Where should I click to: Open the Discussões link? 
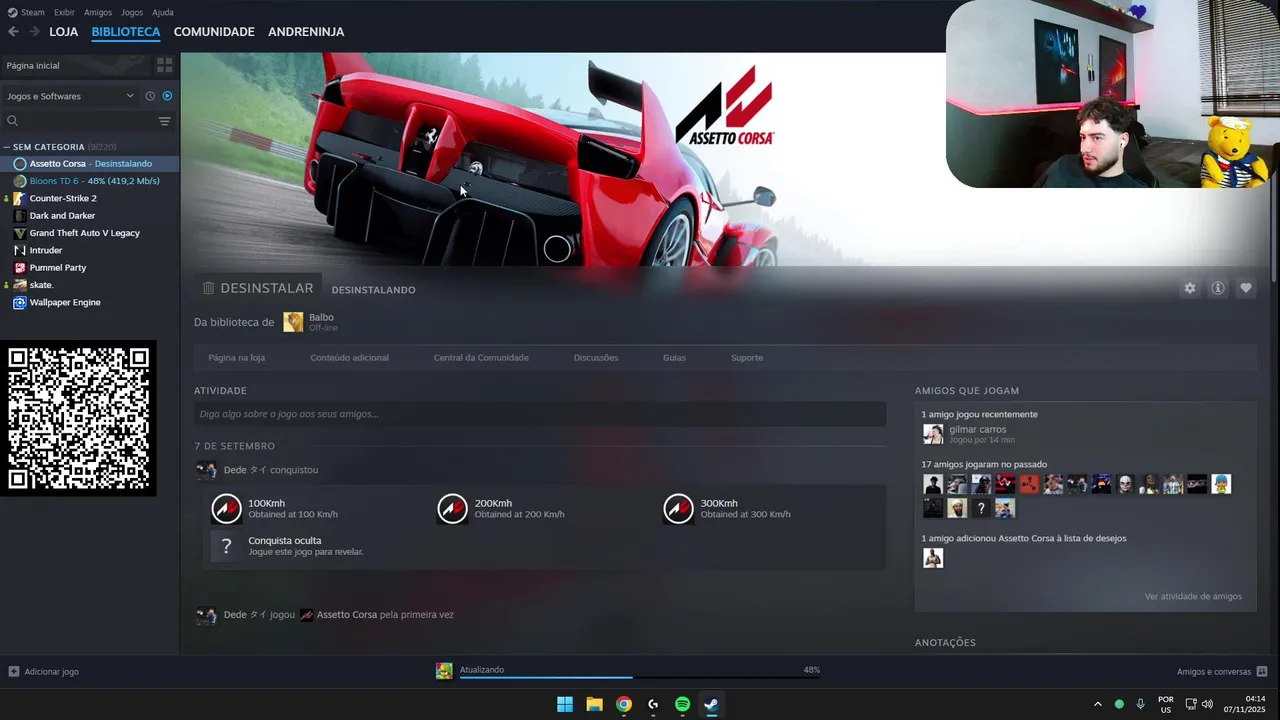596,357
